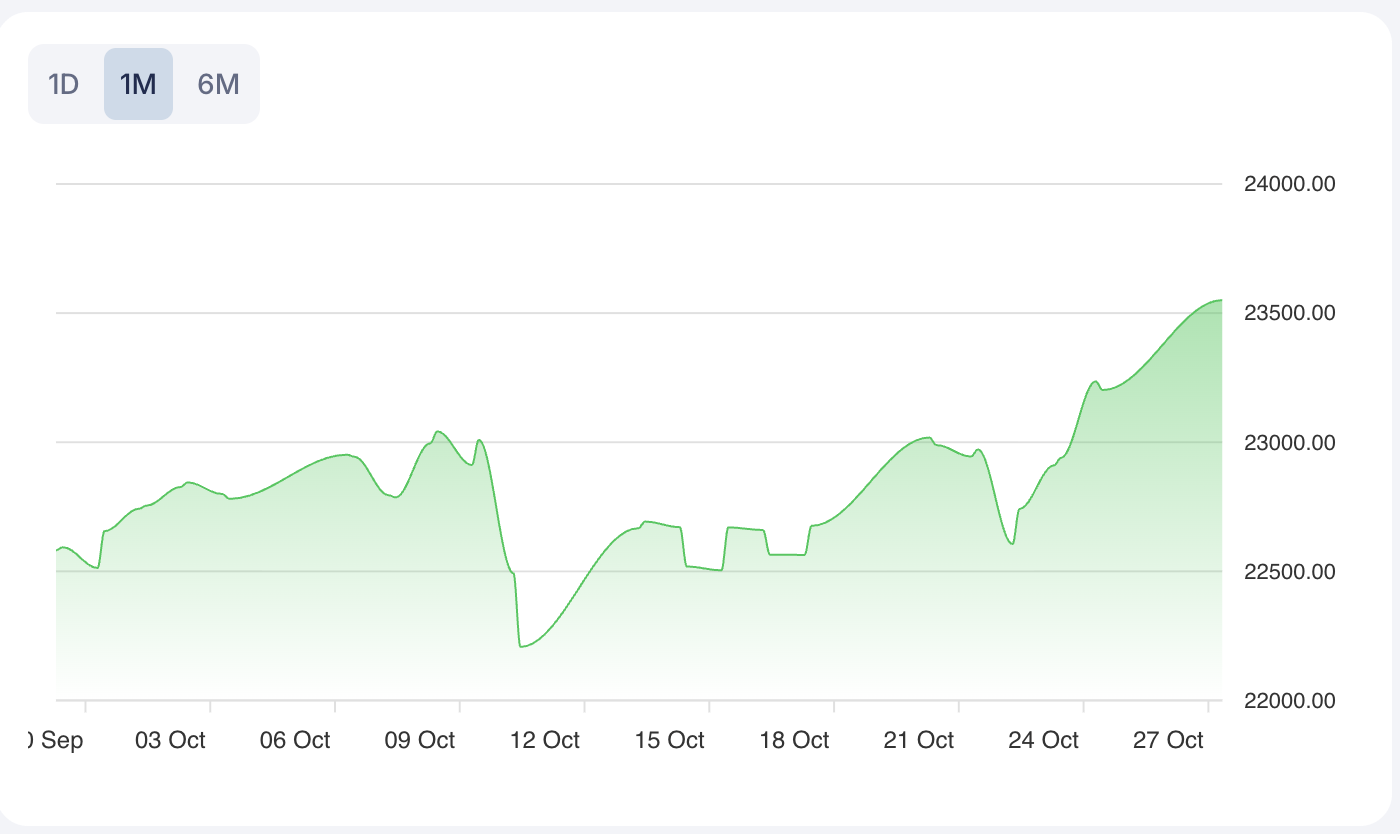
Task: Click the 06 Oct date label
Action: pyautogui.click(x=295, y=741)
